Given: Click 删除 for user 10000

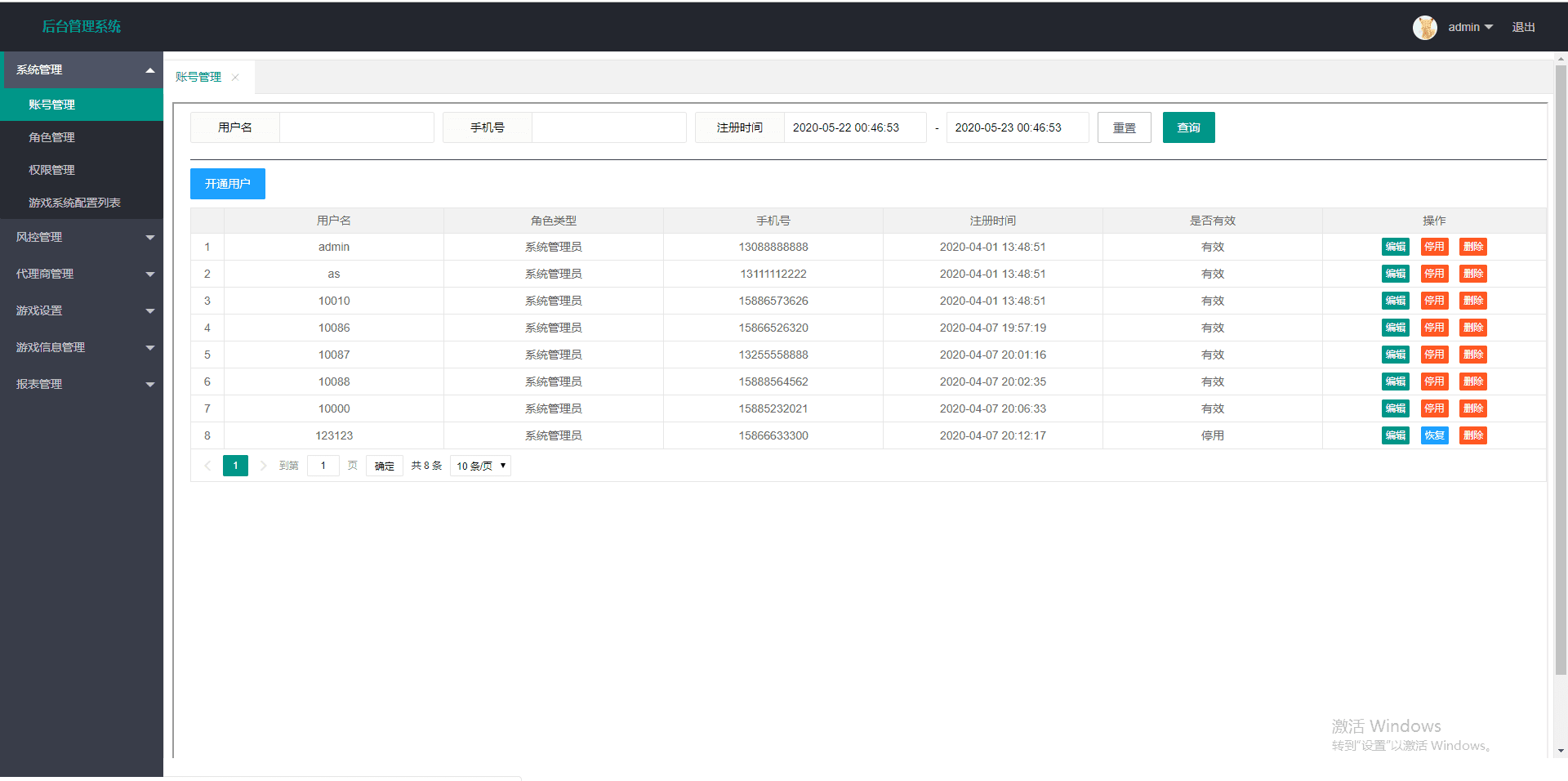Looking at the screenshot, I should (1472, 408).
